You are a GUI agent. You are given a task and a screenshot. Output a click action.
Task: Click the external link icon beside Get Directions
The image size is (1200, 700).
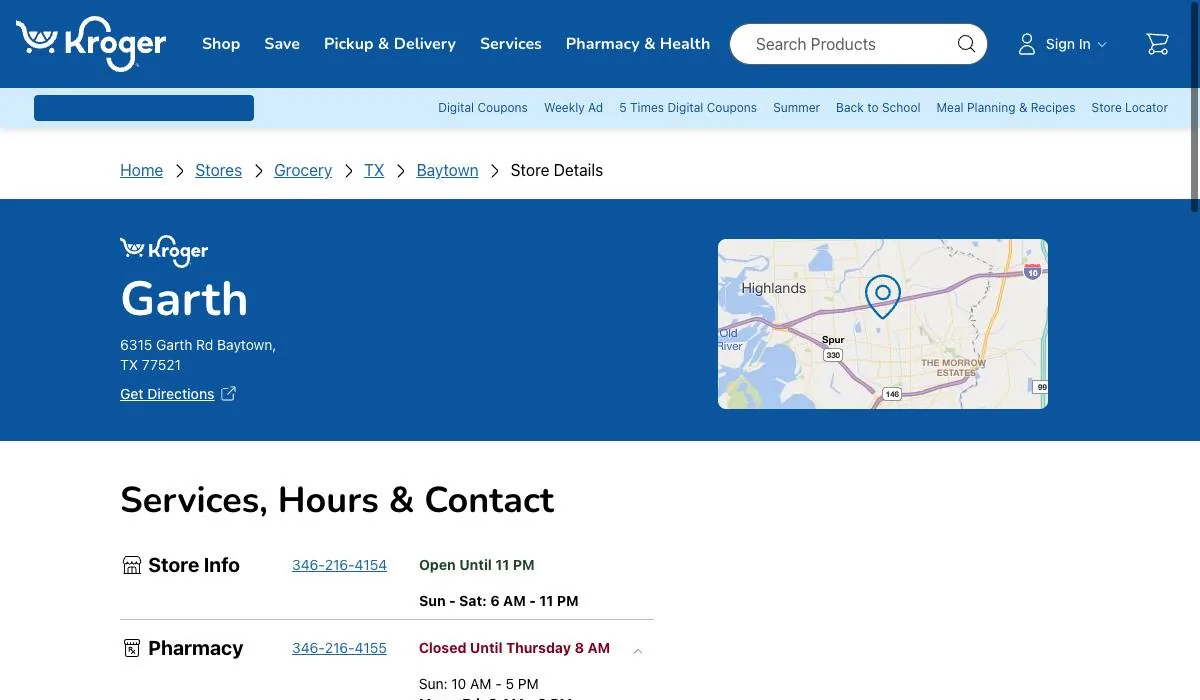tap(229, 394)
